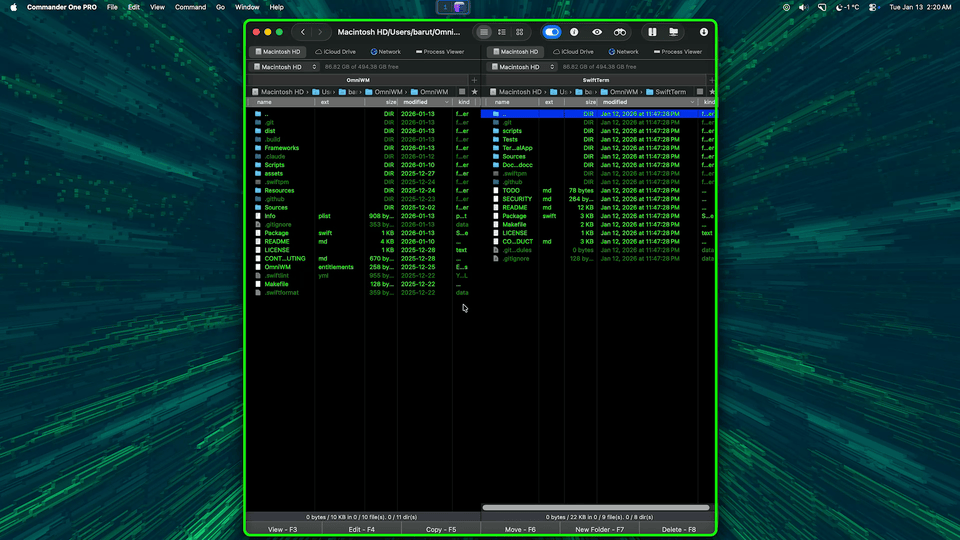The image size is (960, 540).
Task: Click the Copy - F5 button
Action: click(x=441, y=529)
